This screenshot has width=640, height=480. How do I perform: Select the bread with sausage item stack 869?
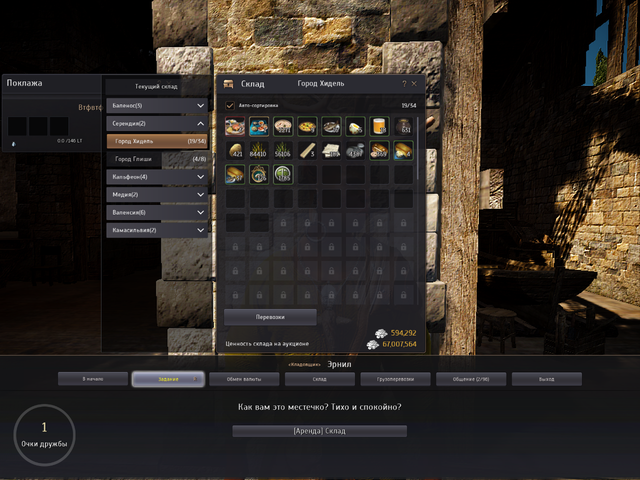click(379, 150)
